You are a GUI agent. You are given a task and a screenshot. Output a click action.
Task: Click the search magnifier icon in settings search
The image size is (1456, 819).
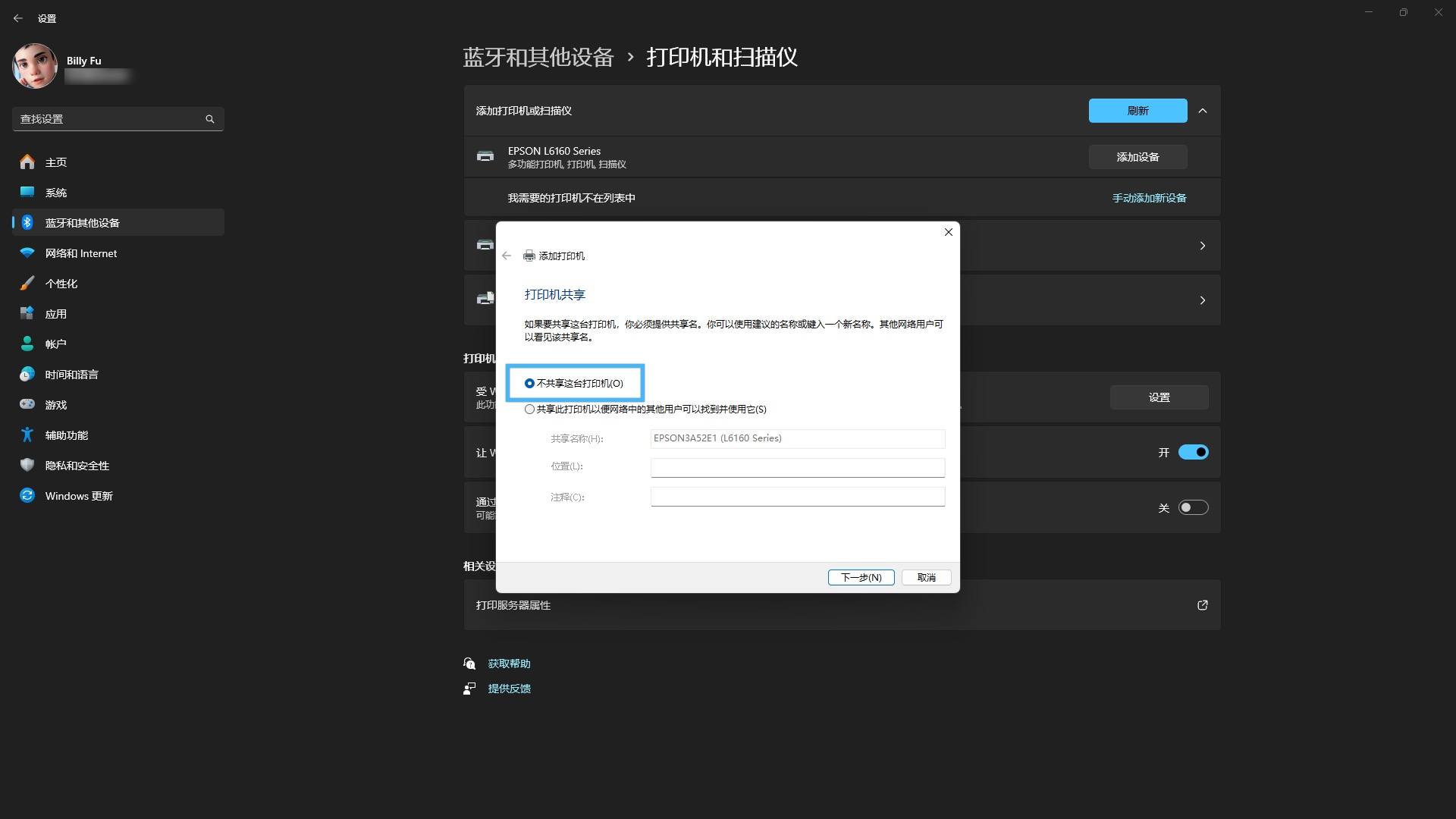point(210,119)
